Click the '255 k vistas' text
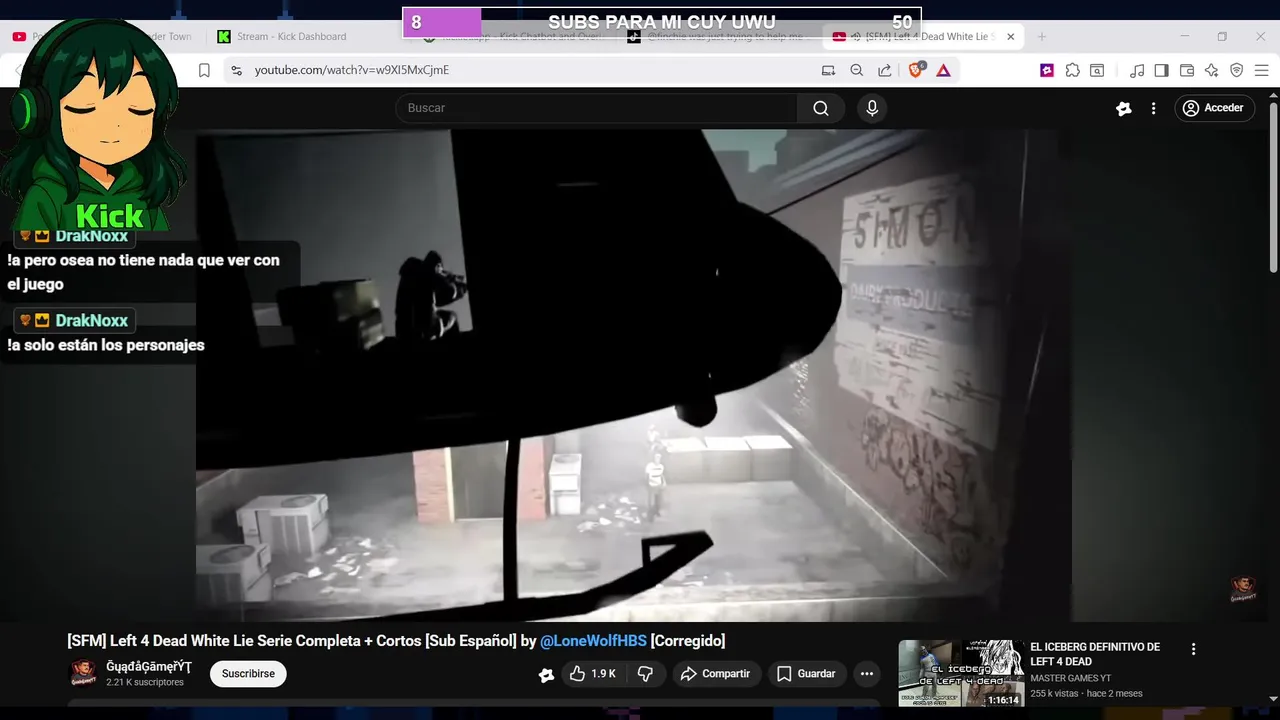 (1053, 694)
